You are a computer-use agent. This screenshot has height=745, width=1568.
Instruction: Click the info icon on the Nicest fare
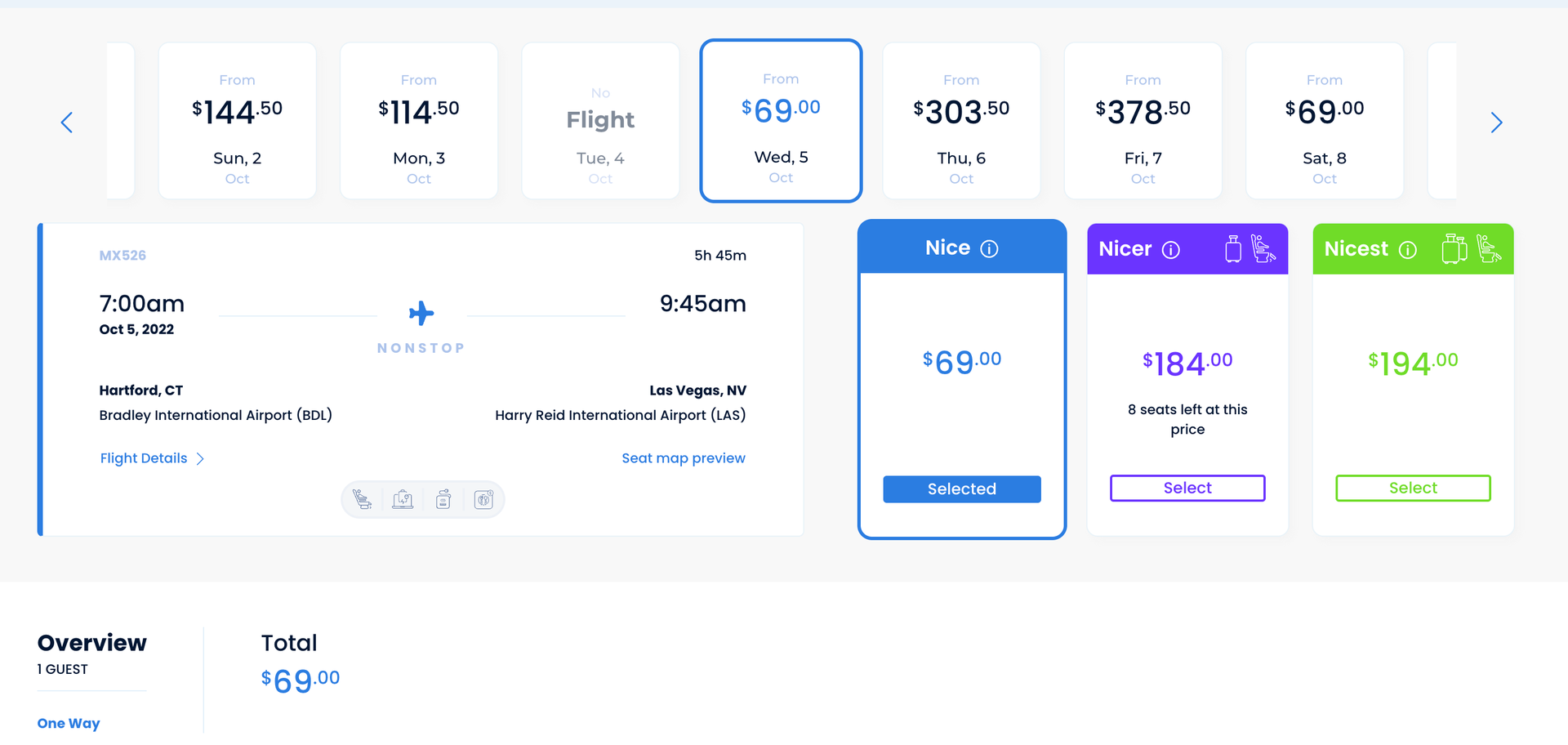[1408, 250]
